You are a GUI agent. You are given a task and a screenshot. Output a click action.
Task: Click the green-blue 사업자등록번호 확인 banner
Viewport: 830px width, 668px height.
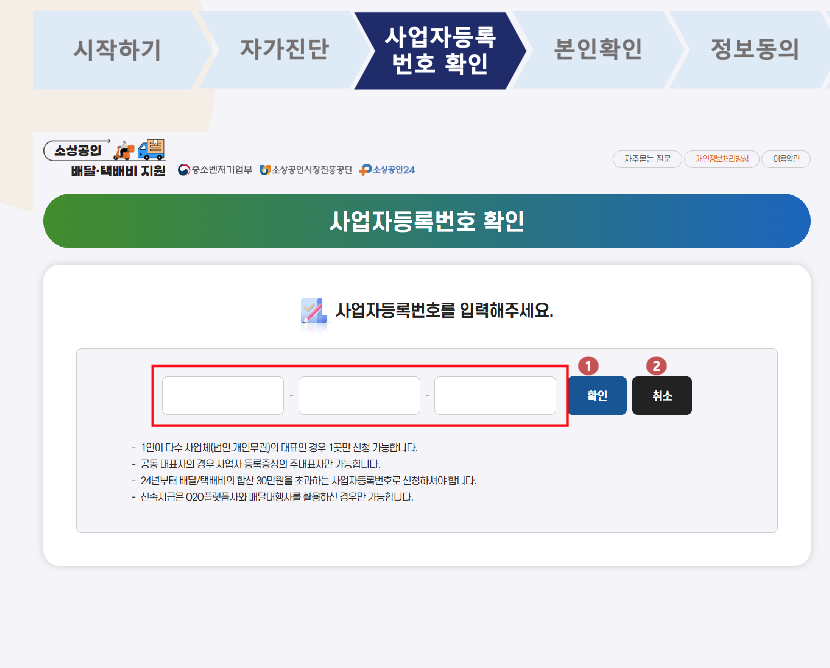[427, 221]
